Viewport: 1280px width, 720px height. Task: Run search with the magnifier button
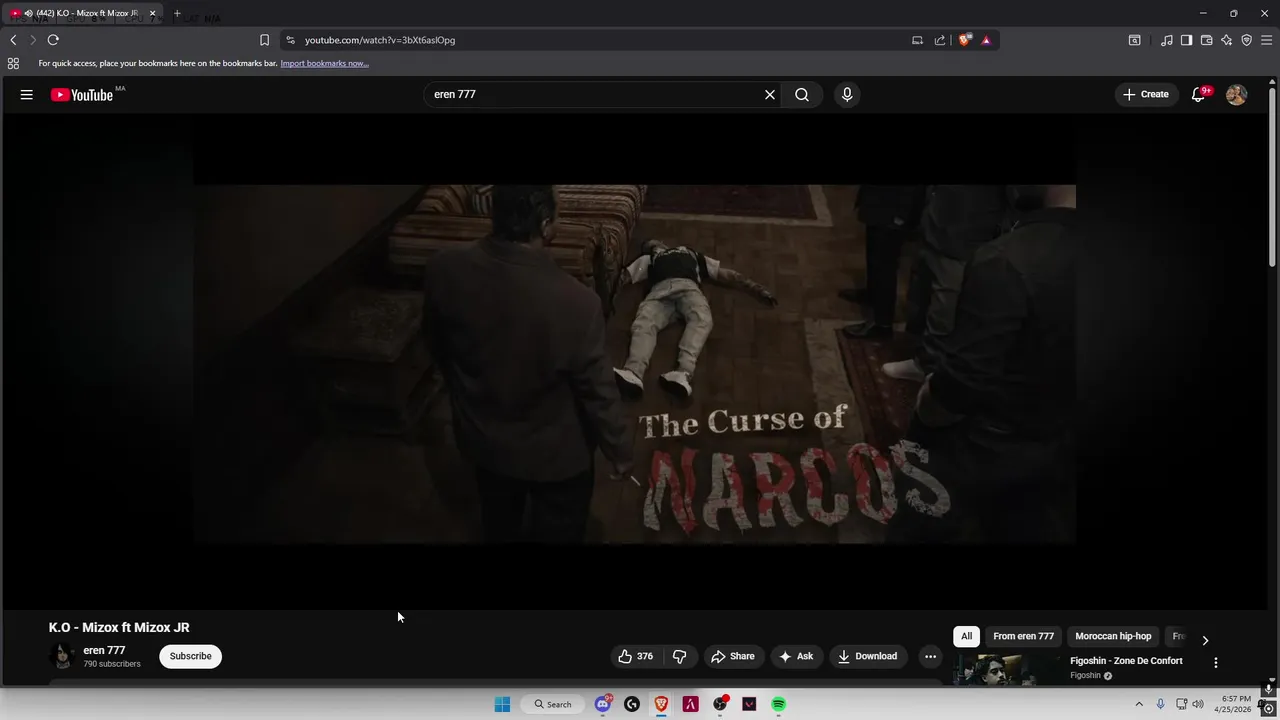[802, 94]
